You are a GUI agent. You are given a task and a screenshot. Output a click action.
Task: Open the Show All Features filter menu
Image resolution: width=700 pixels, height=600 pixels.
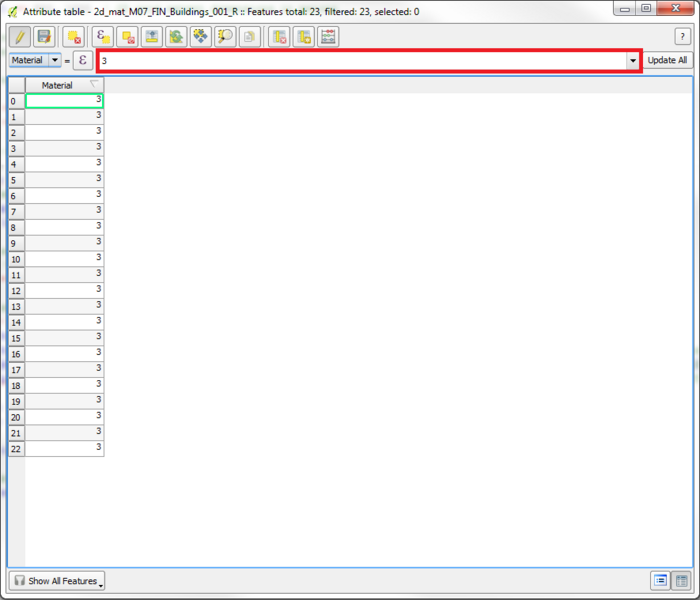(x=57, y=581)
